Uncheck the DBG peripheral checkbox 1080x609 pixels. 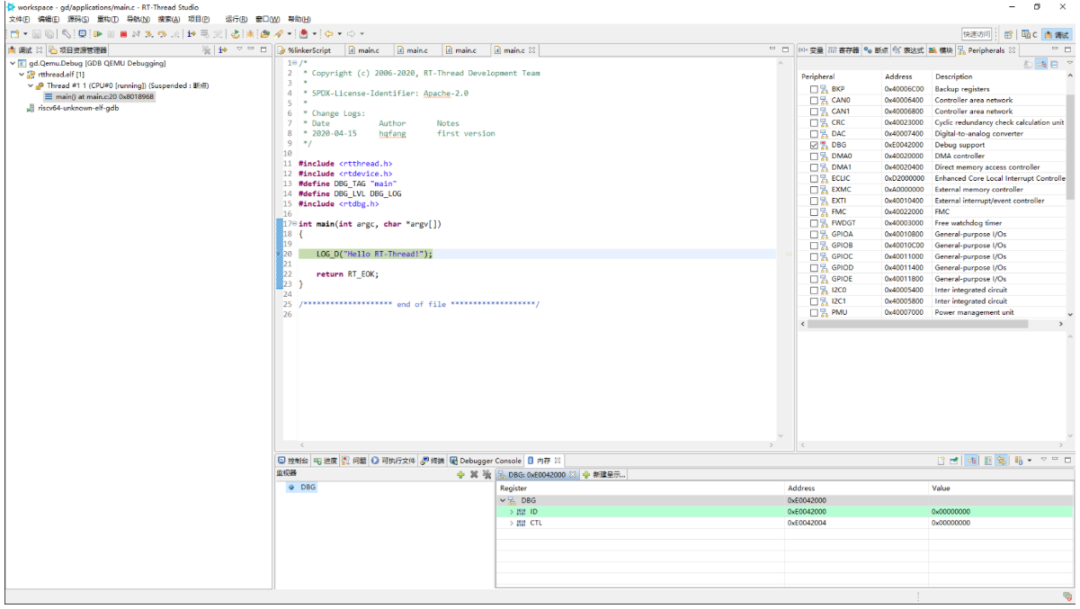coord(814,145)
